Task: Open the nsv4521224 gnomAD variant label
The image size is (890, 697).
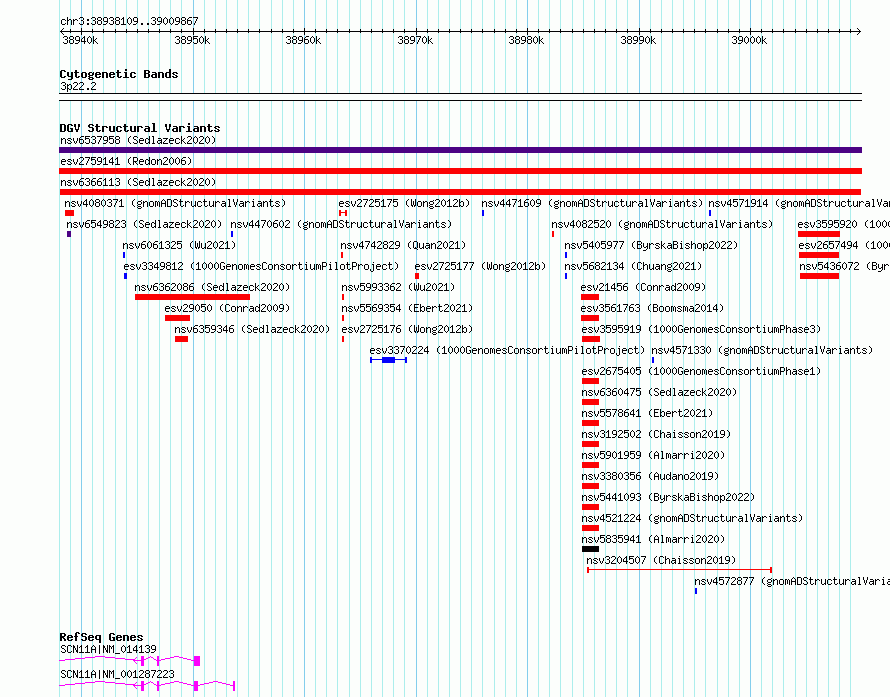Action: 692,518
